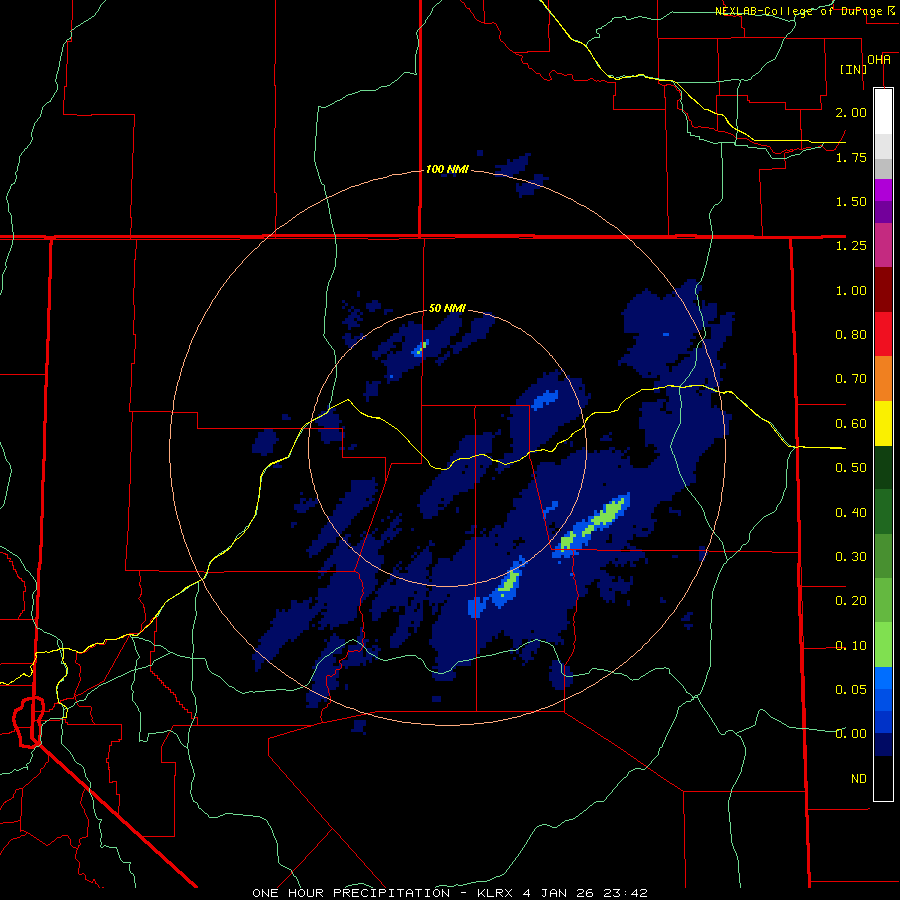Screen dimensions: 900x900
Task: Click the ND legend label
Action: [859, 778]
